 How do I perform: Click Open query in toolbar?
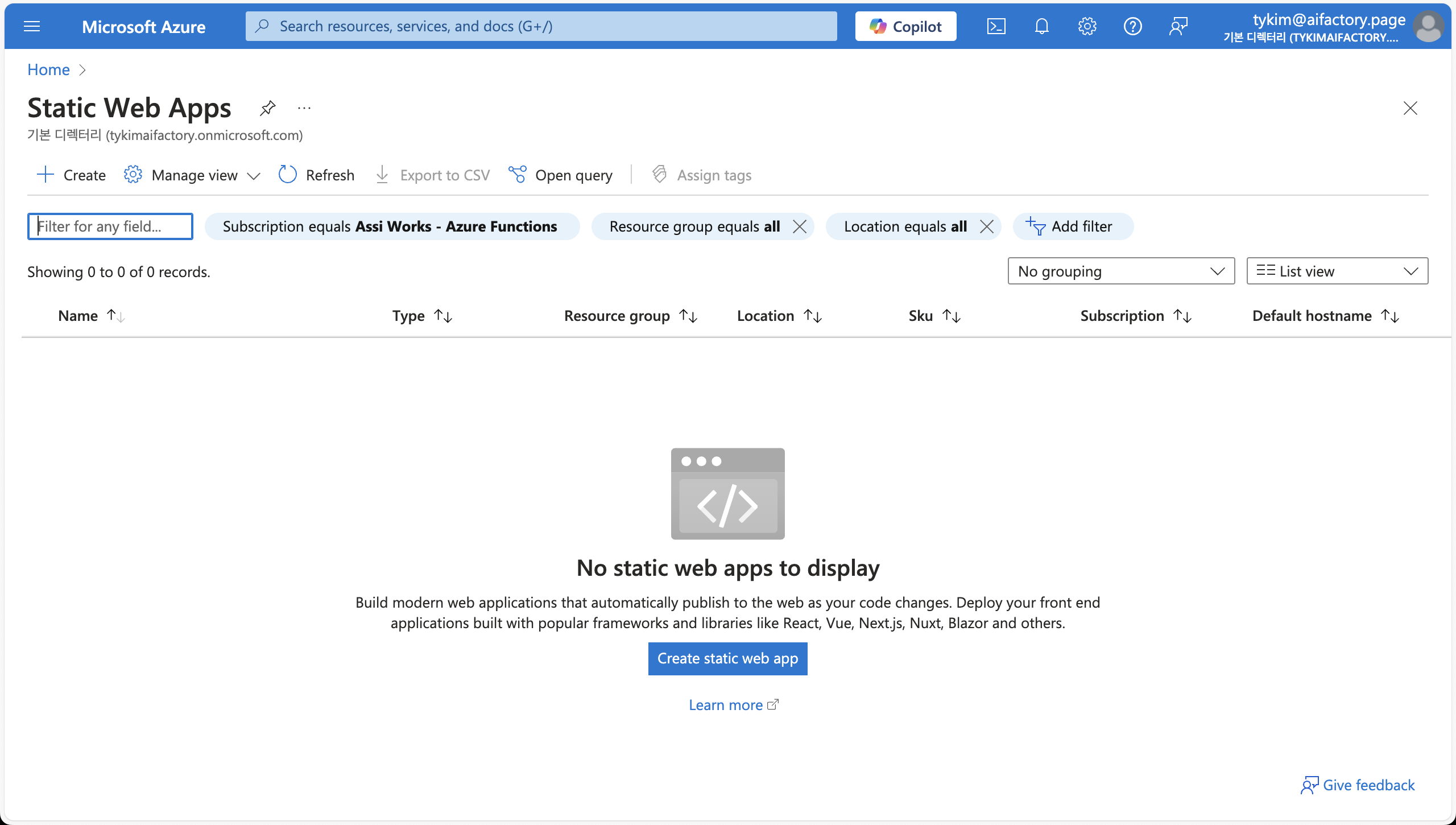561,175
